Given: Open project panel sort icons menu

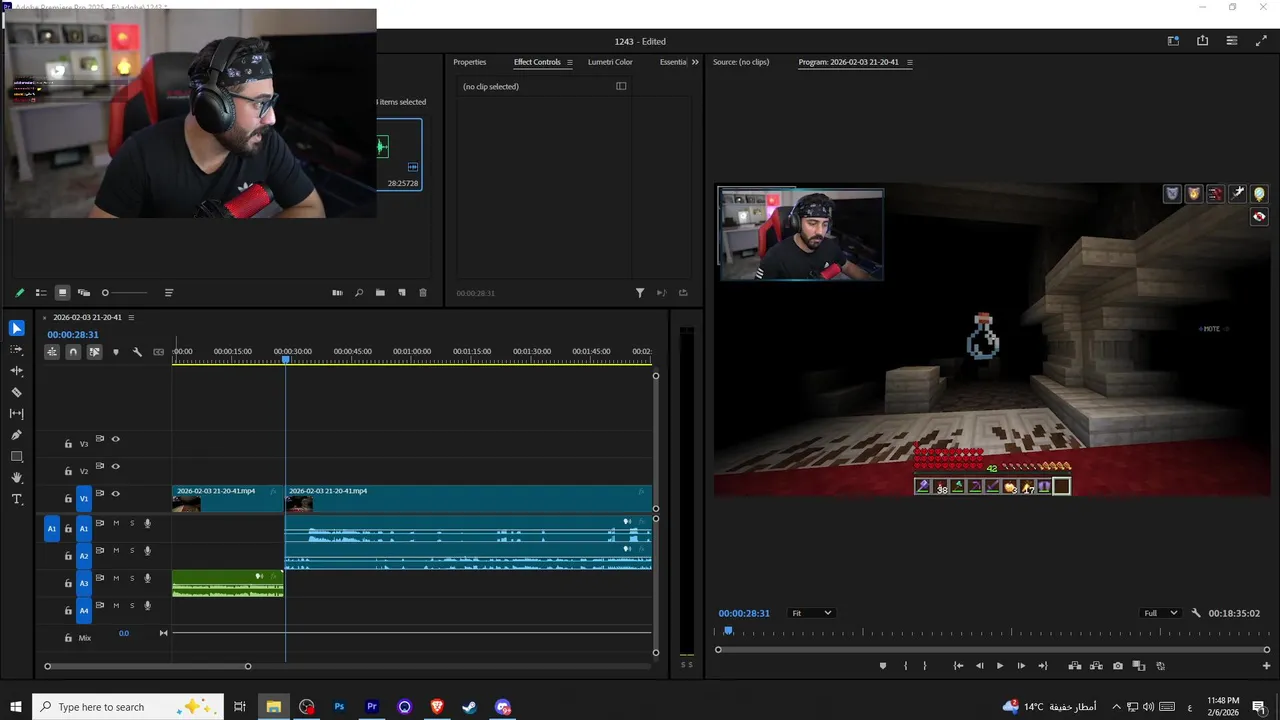Looking at the screenshot, I should pyautogui.click(x=169, y=293).
